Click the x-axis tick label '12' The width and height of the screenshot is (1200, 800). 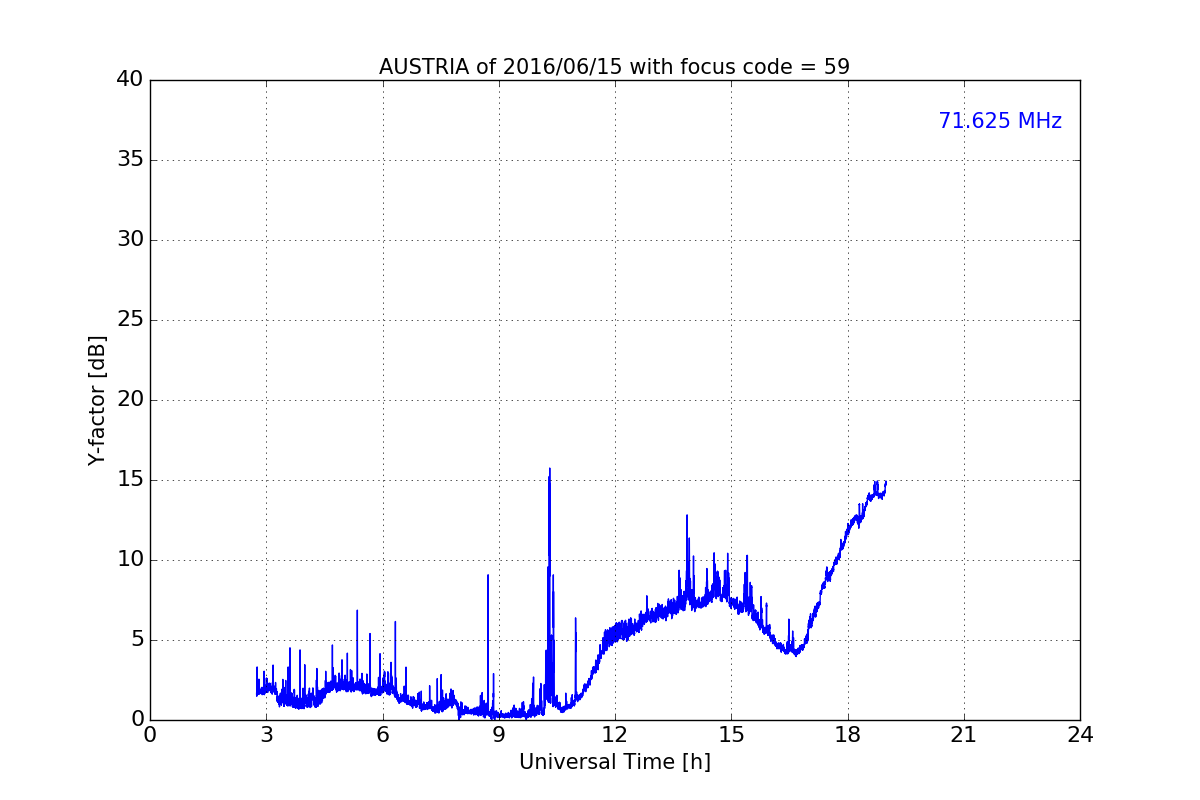[x=615, y=735]
